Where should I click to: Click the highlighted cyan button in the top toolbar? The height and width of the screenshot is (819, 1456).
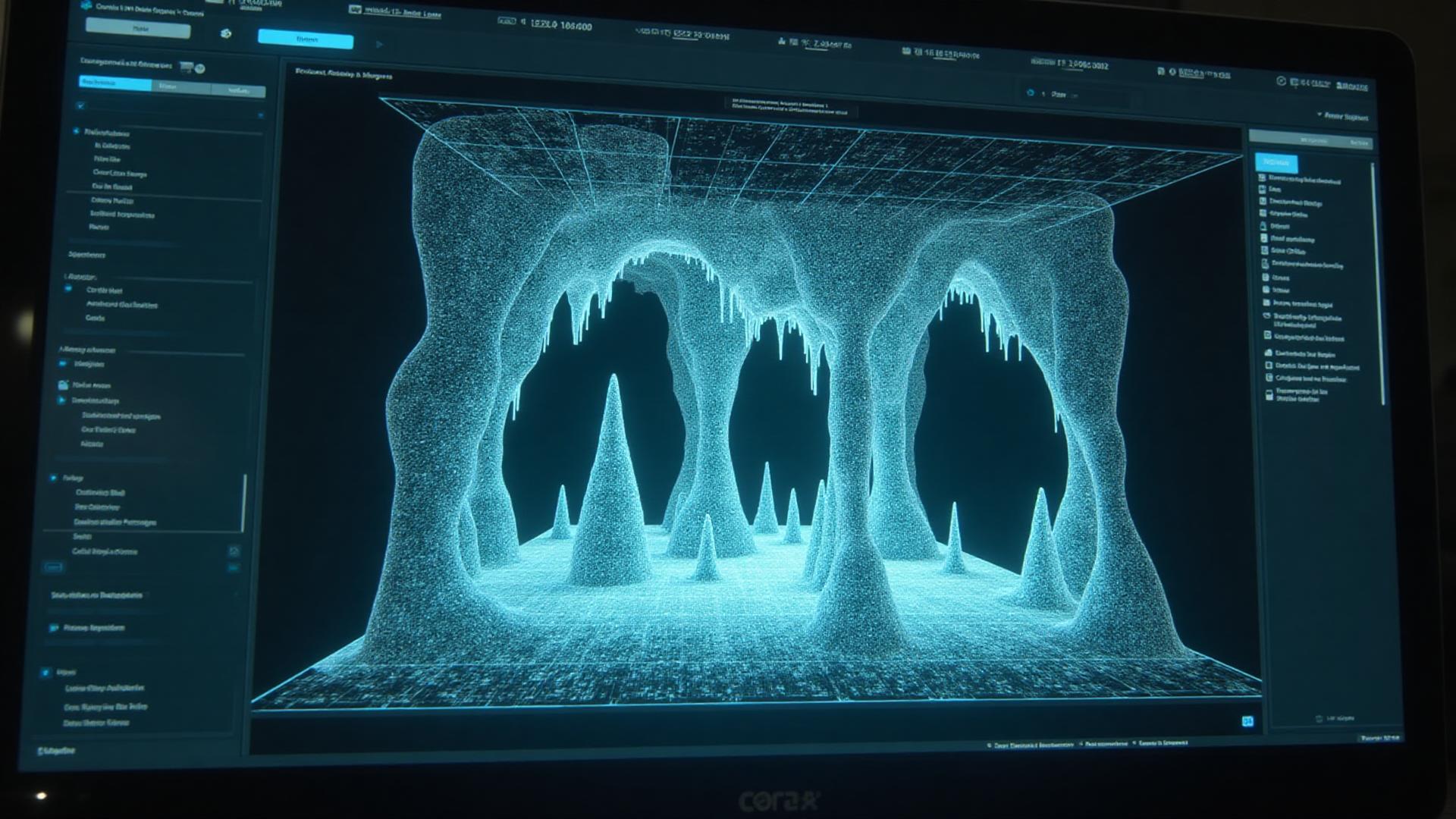(x=306, y=39)
